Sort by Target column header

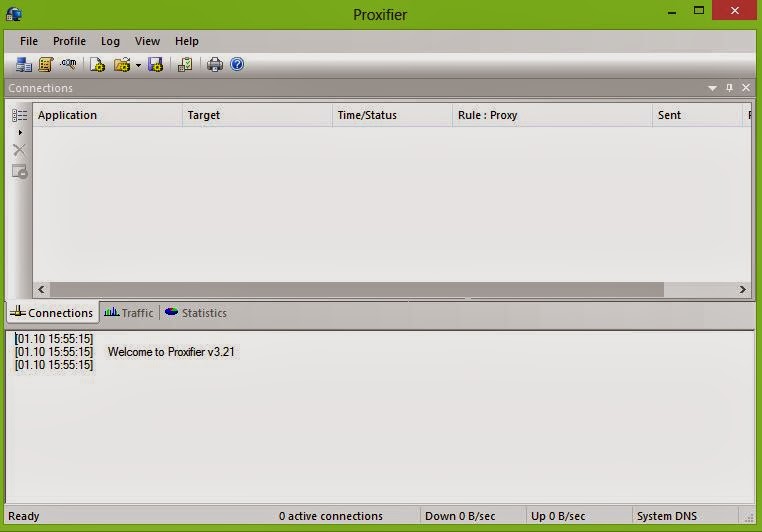pyautogui.click(x=258, y=115)
